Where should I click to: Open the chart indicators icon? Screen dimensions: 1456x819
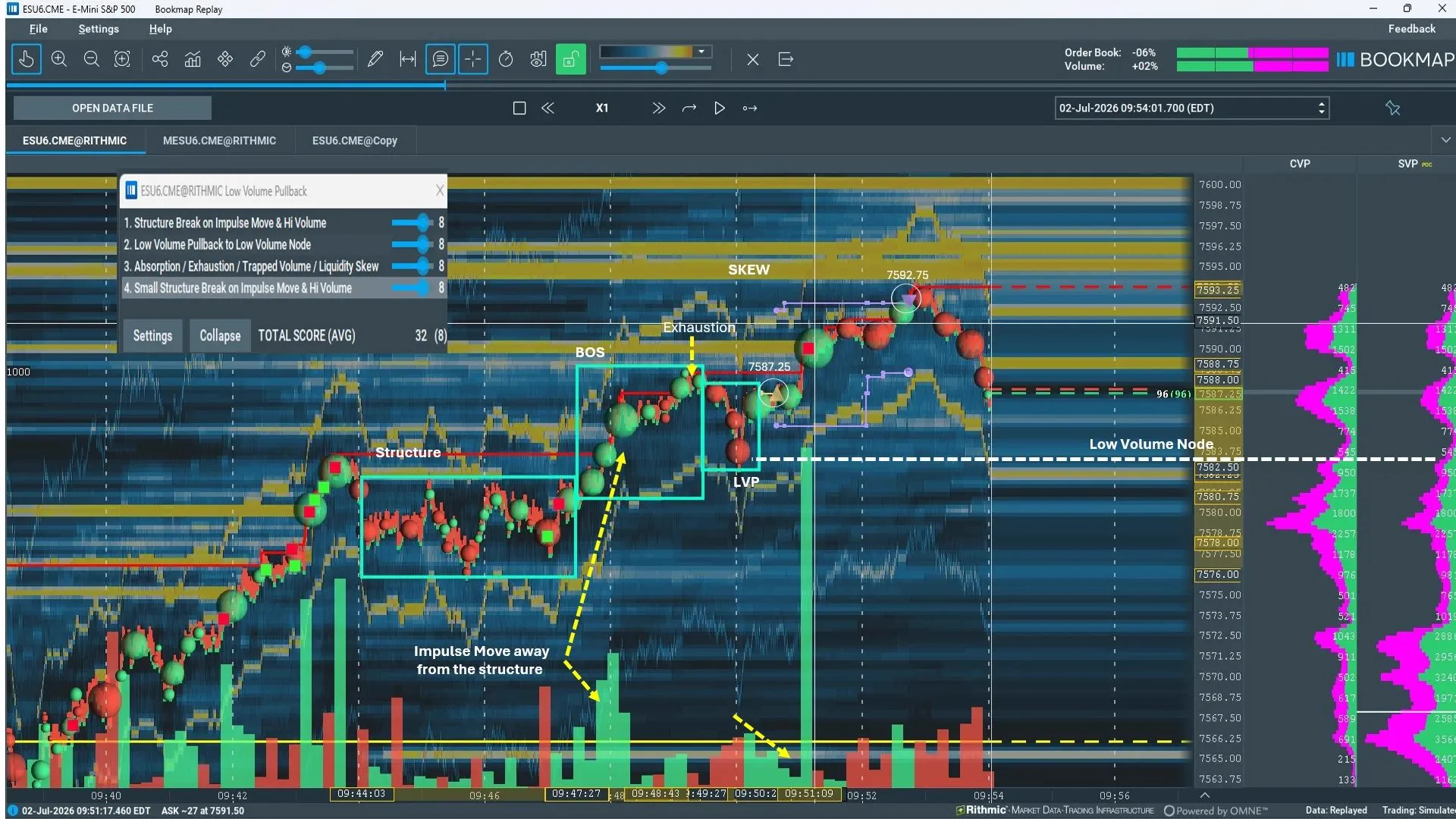coord(193,59)
